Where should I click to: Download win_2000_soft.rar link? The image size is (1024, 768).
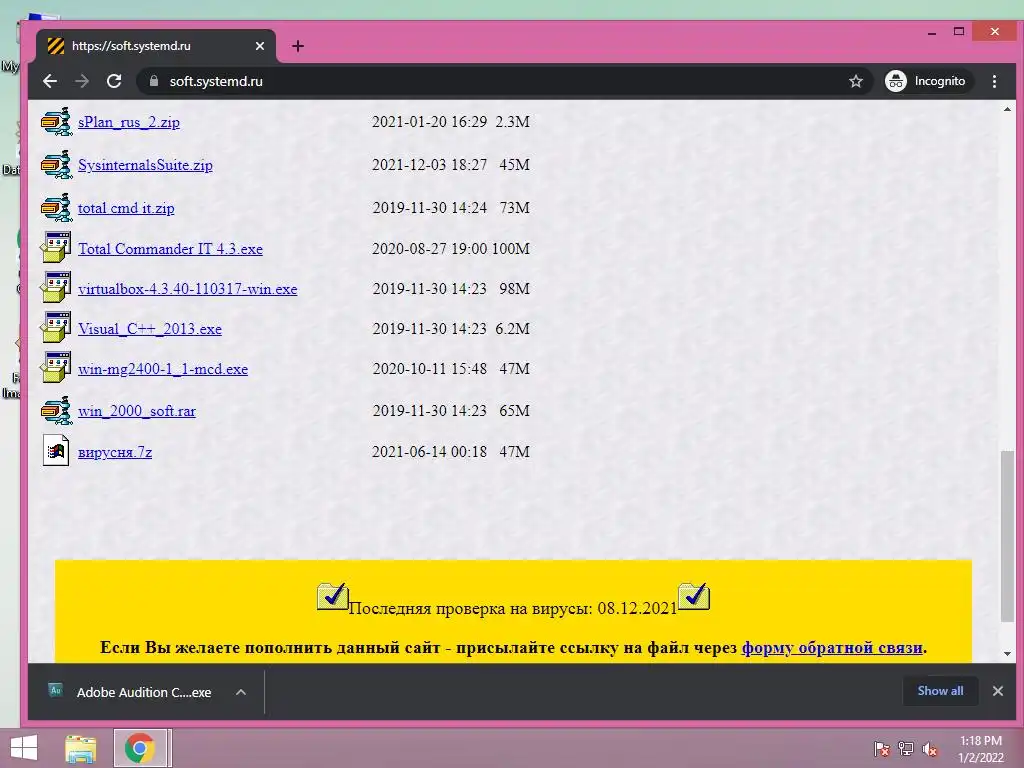[136, 411]
